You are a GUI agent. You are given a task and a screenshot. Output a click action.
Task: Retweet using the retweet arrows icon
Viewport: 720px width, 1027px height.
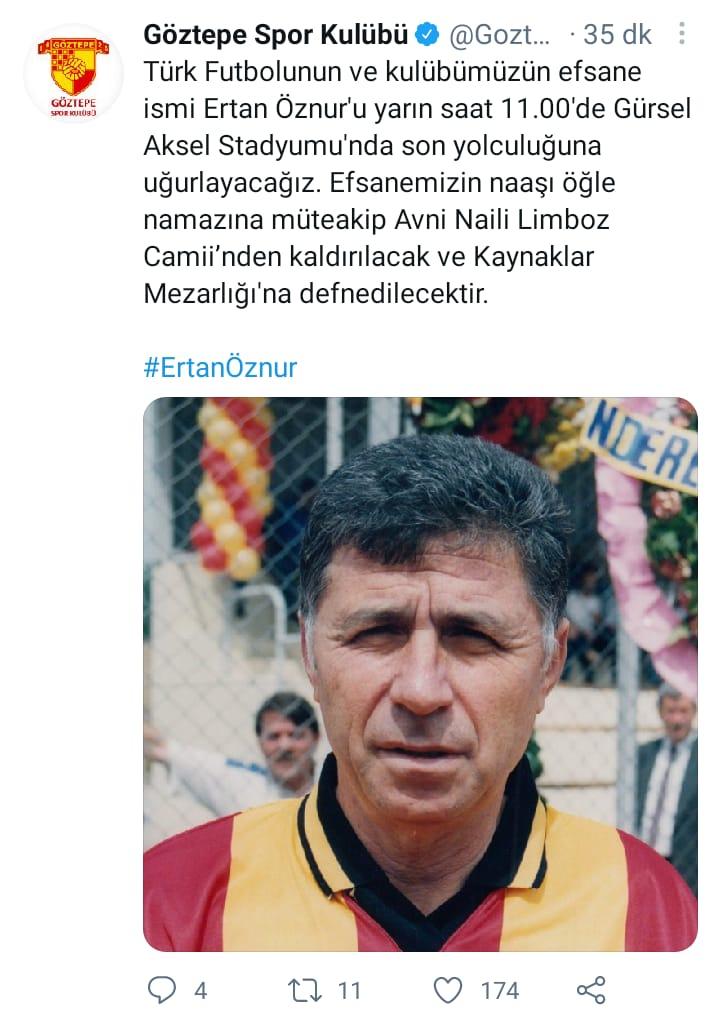pyautogui.click(x=305, y=990)
